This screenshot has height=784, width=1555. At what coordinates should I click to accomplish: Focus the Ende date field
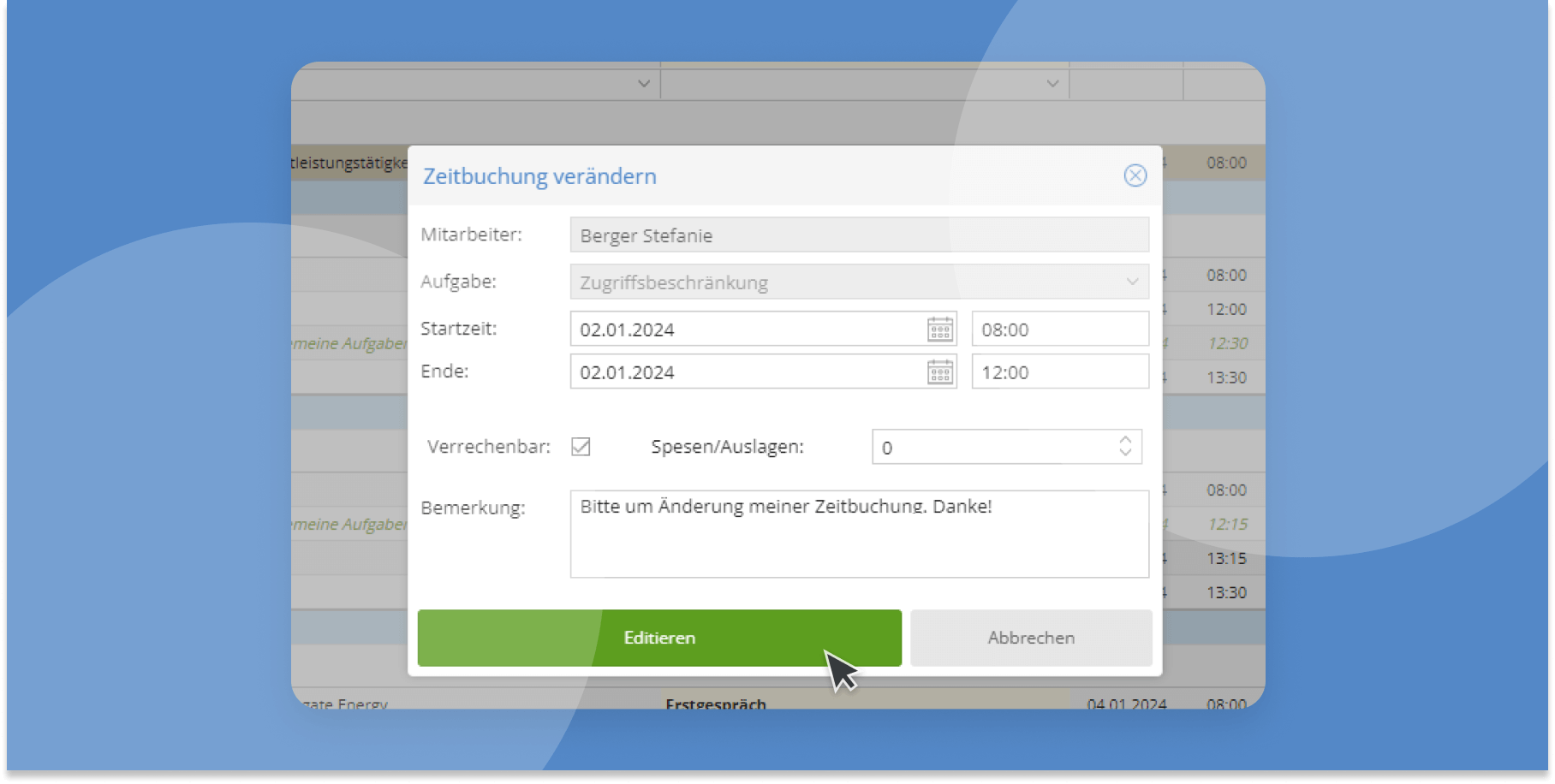(745, 372)
